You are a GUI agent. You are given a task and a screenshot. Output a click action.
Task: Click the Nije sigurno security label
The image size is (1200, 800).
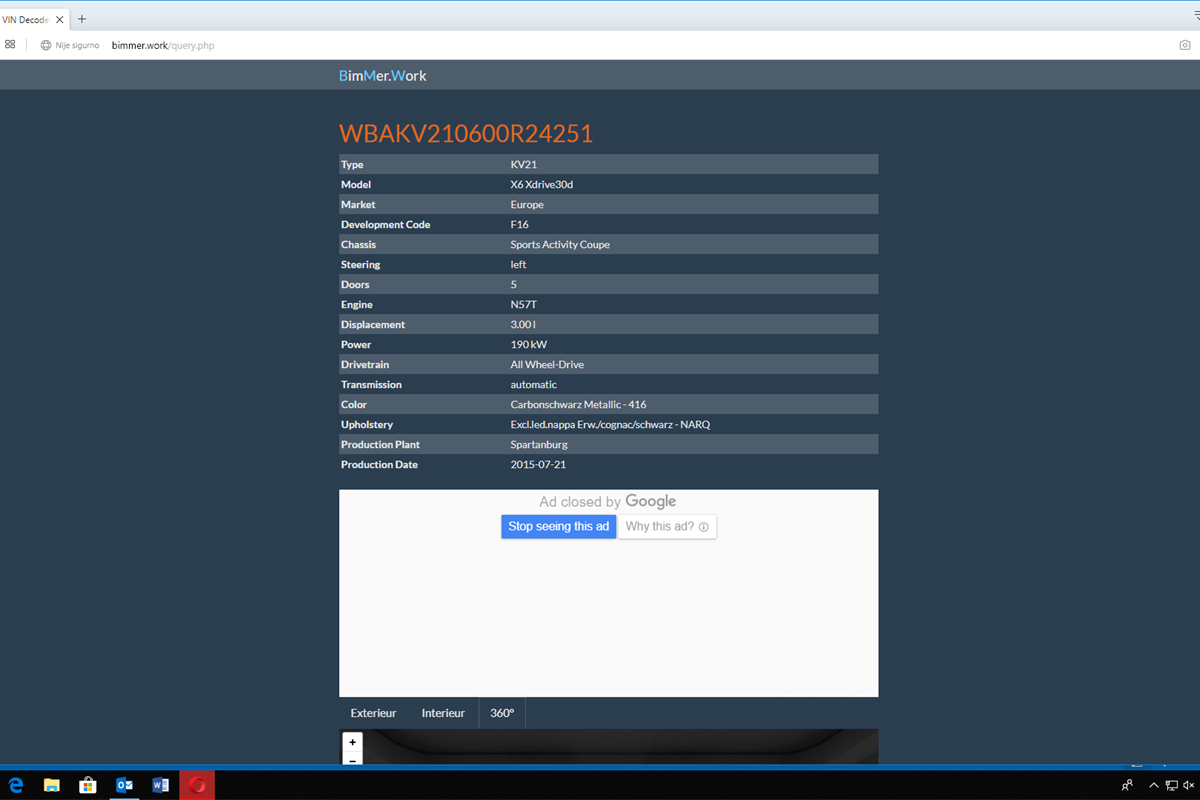point(77,45)
